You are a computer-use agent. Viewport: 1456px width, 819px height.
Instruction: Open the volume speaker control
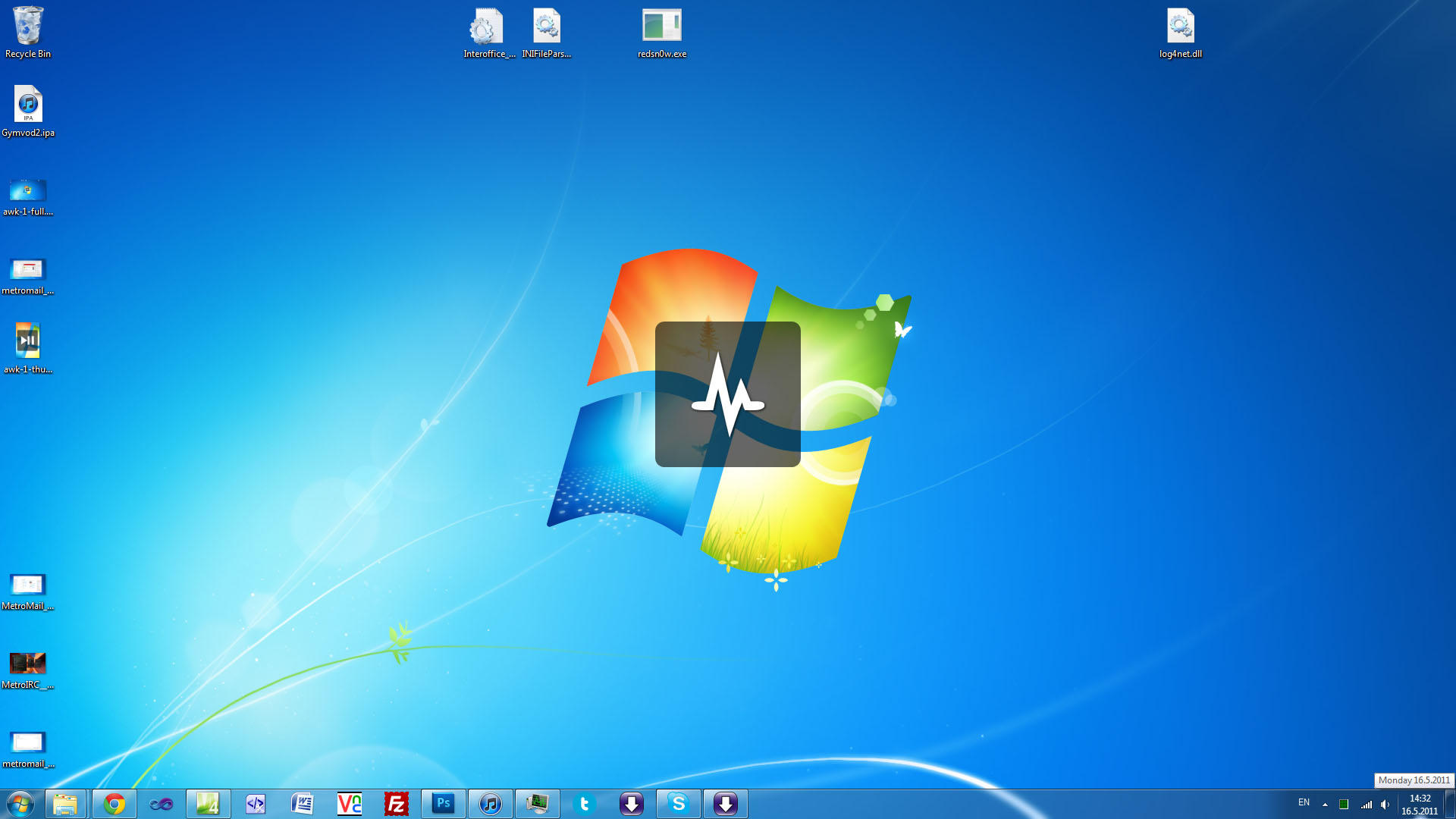coord(1385,805)
